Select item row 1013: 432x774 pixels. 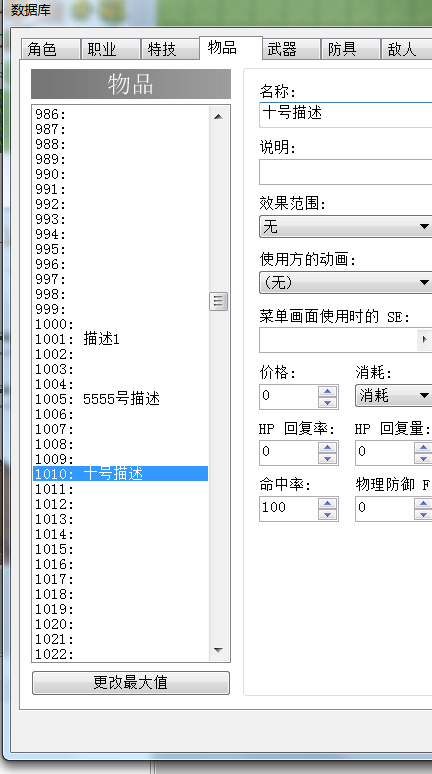click(x=120, y=519)
